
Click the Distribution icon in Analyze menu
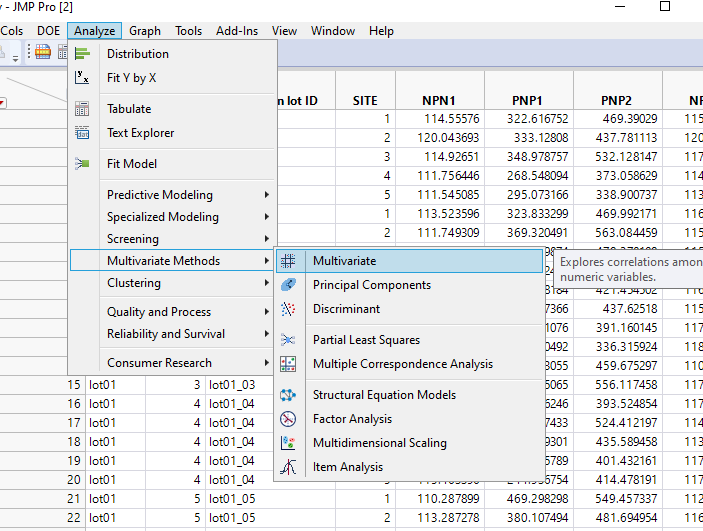coord(83,54)
